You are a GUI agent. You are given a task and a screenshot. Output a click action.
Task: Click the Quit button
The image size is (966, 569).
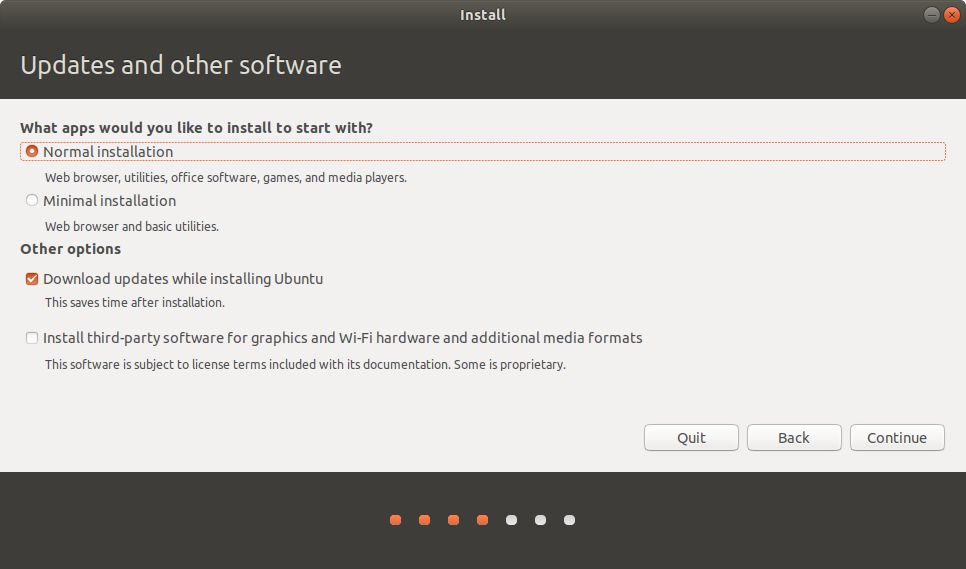point(691,438)
